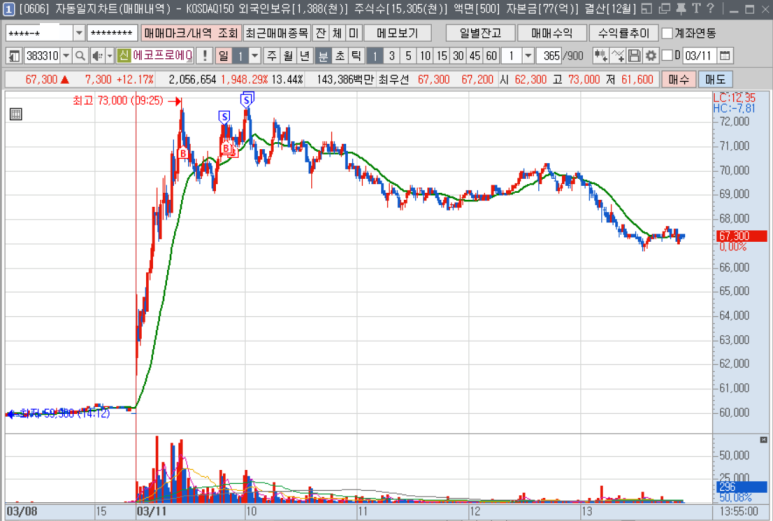Expand the tick interval dropdown after 60
Image resolution: width=773 pixels, height=521 pixels.
(x=527, y=56)
